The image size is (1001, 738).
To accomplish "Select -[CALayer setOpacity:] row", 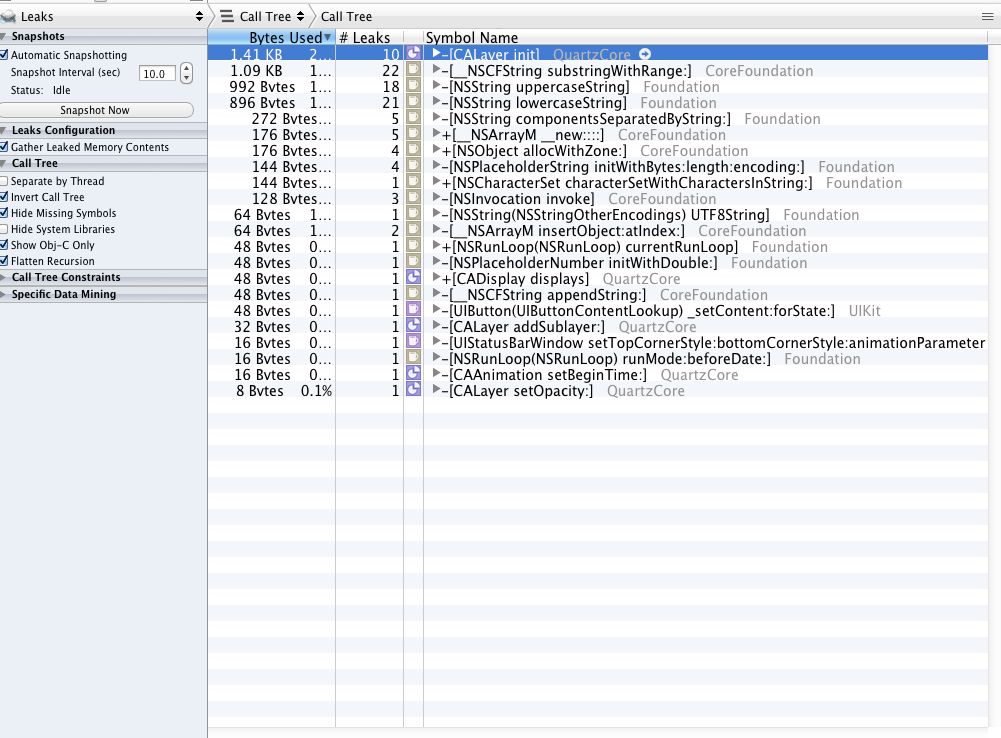I will 598,390.
